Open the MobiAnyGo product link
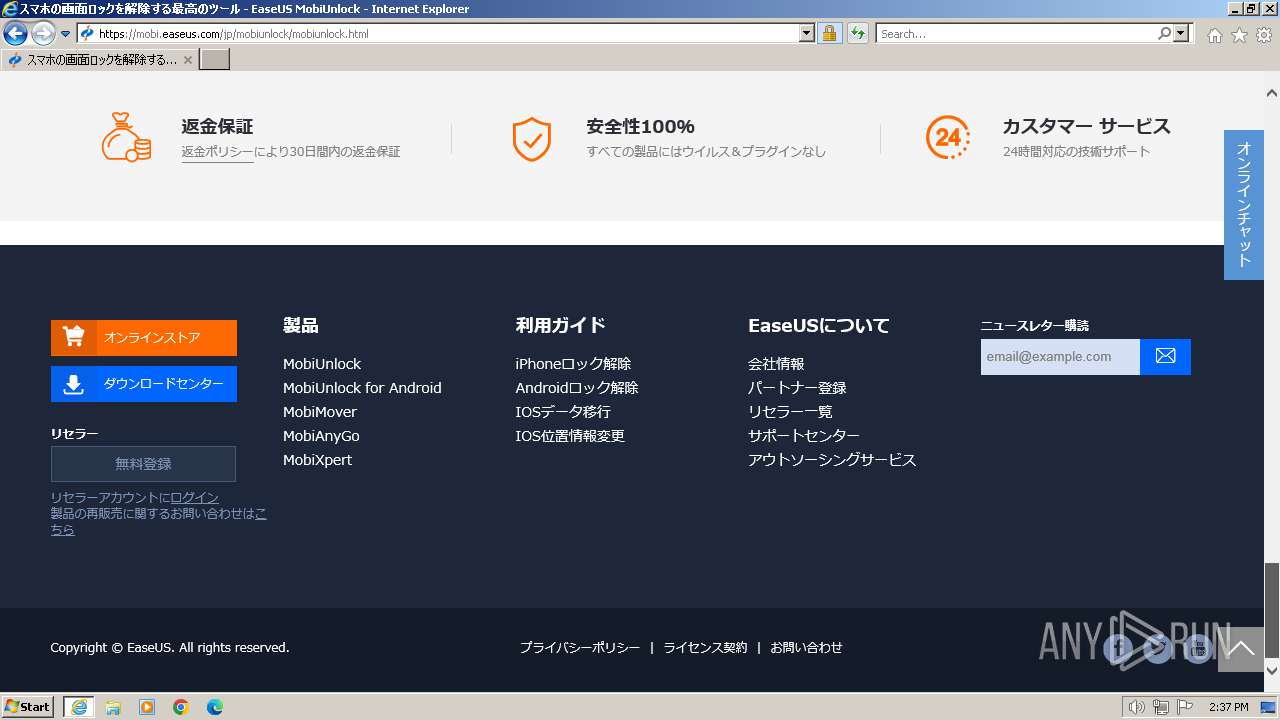 [321, 436]
